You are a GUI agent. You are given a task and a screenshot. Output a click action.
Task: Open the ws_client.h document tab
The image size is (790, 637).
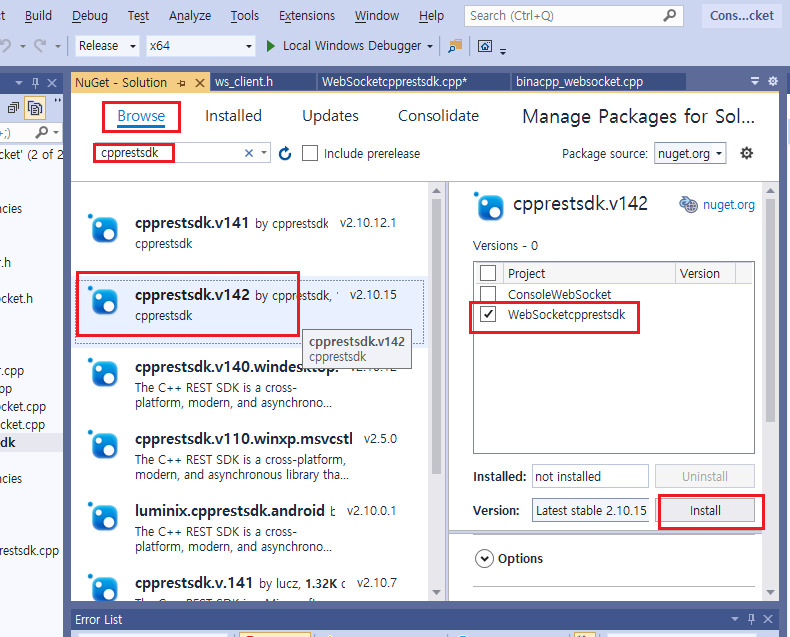(264, 82)
